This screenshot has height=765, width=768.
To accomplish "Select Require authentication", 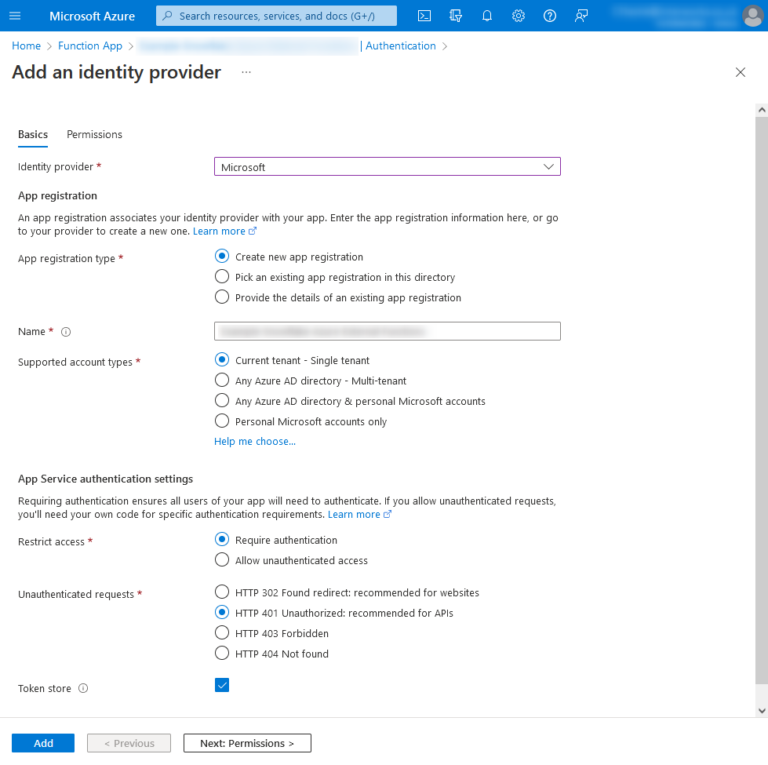I will 222,539.
